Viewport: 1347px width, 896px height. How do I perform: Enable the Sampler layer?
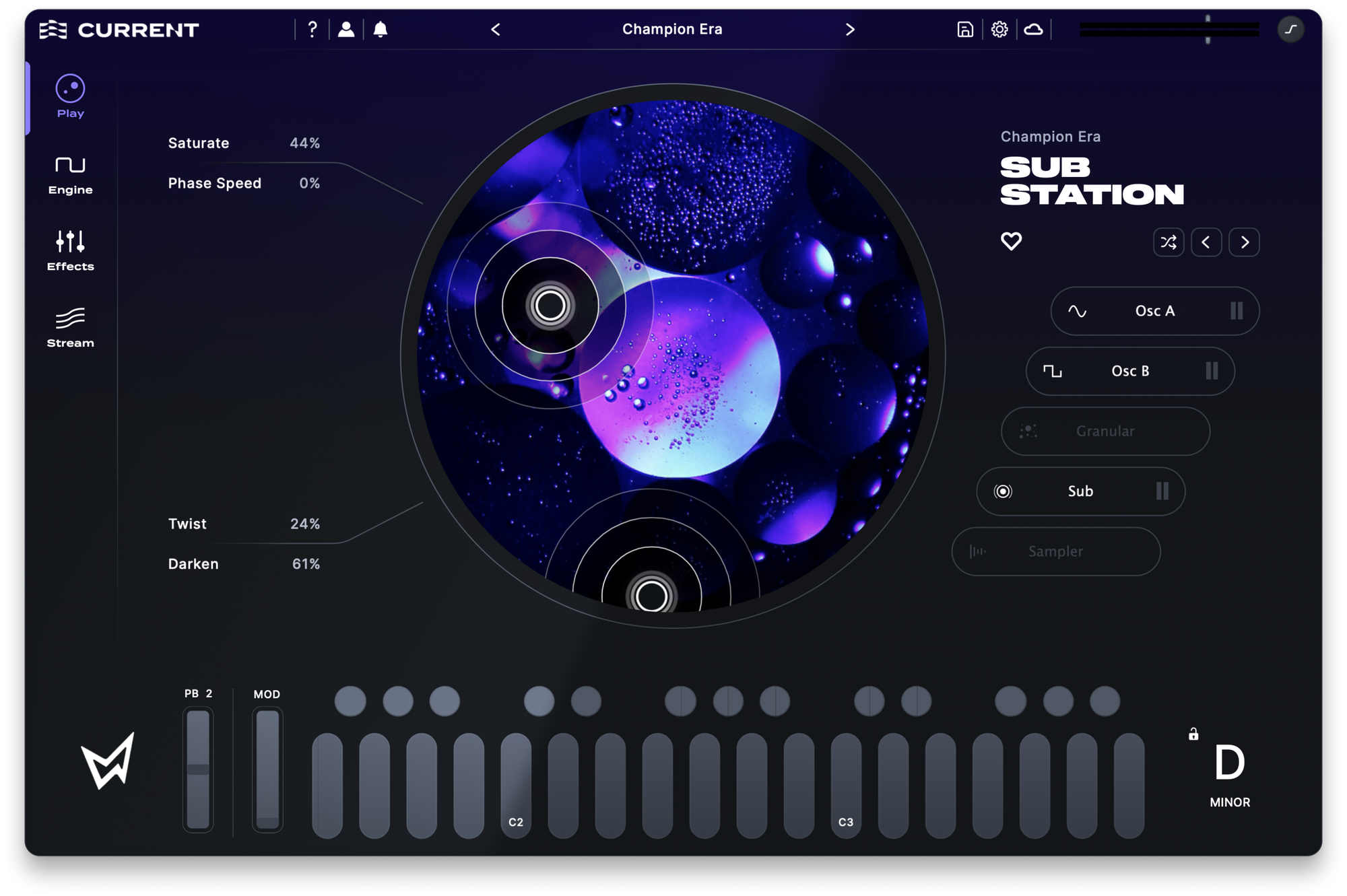[x=1055, y=551]
